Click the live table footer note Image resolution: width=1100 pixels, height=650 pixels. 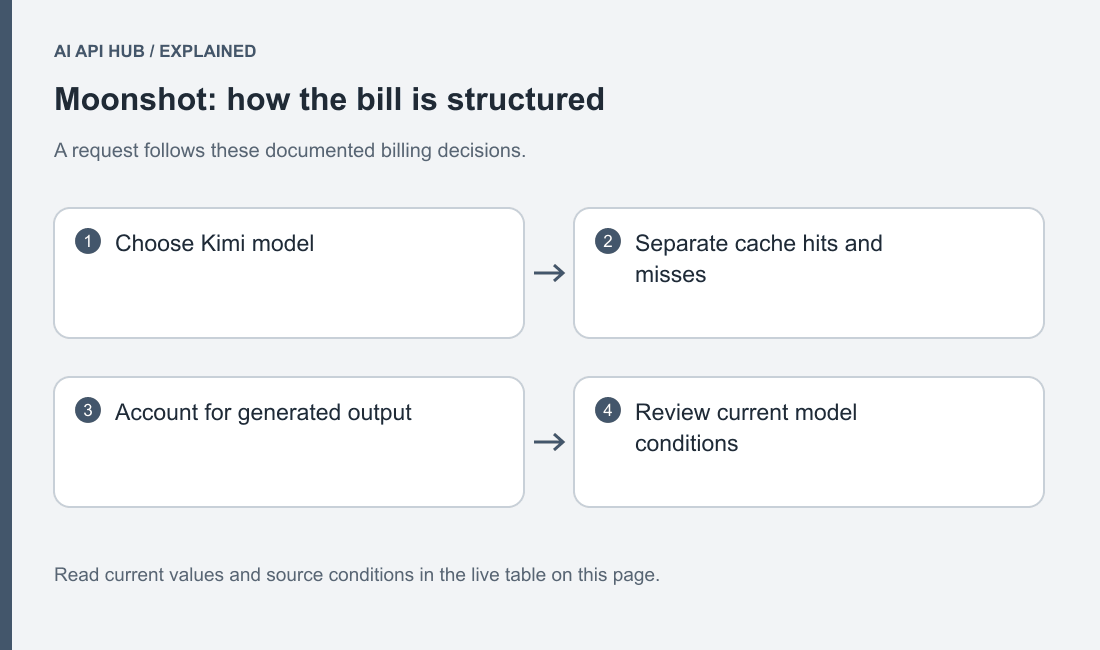point(356,575)
